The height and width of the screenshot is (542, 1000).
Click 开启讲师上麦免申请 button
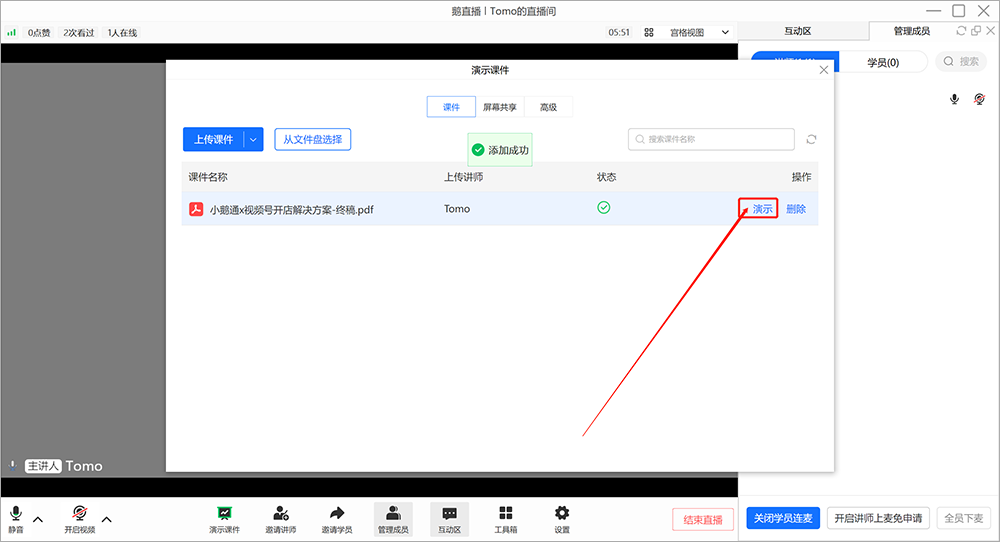pos(878,518)
